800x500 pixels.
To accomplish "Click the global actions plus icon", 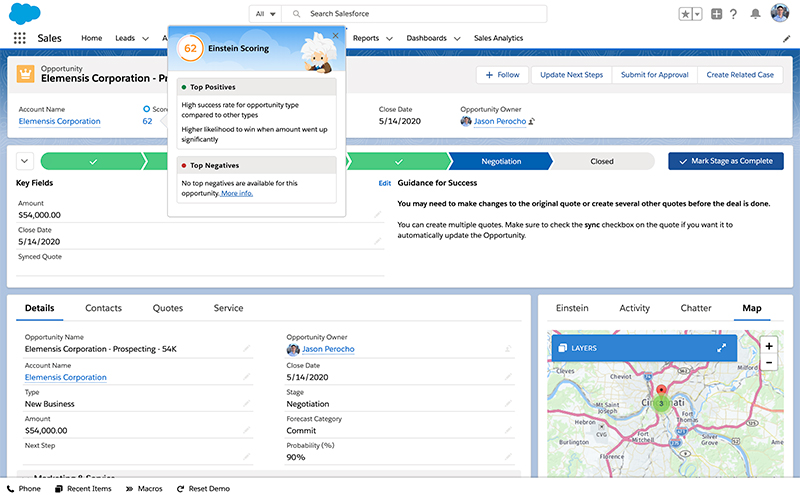I will 716,14.
